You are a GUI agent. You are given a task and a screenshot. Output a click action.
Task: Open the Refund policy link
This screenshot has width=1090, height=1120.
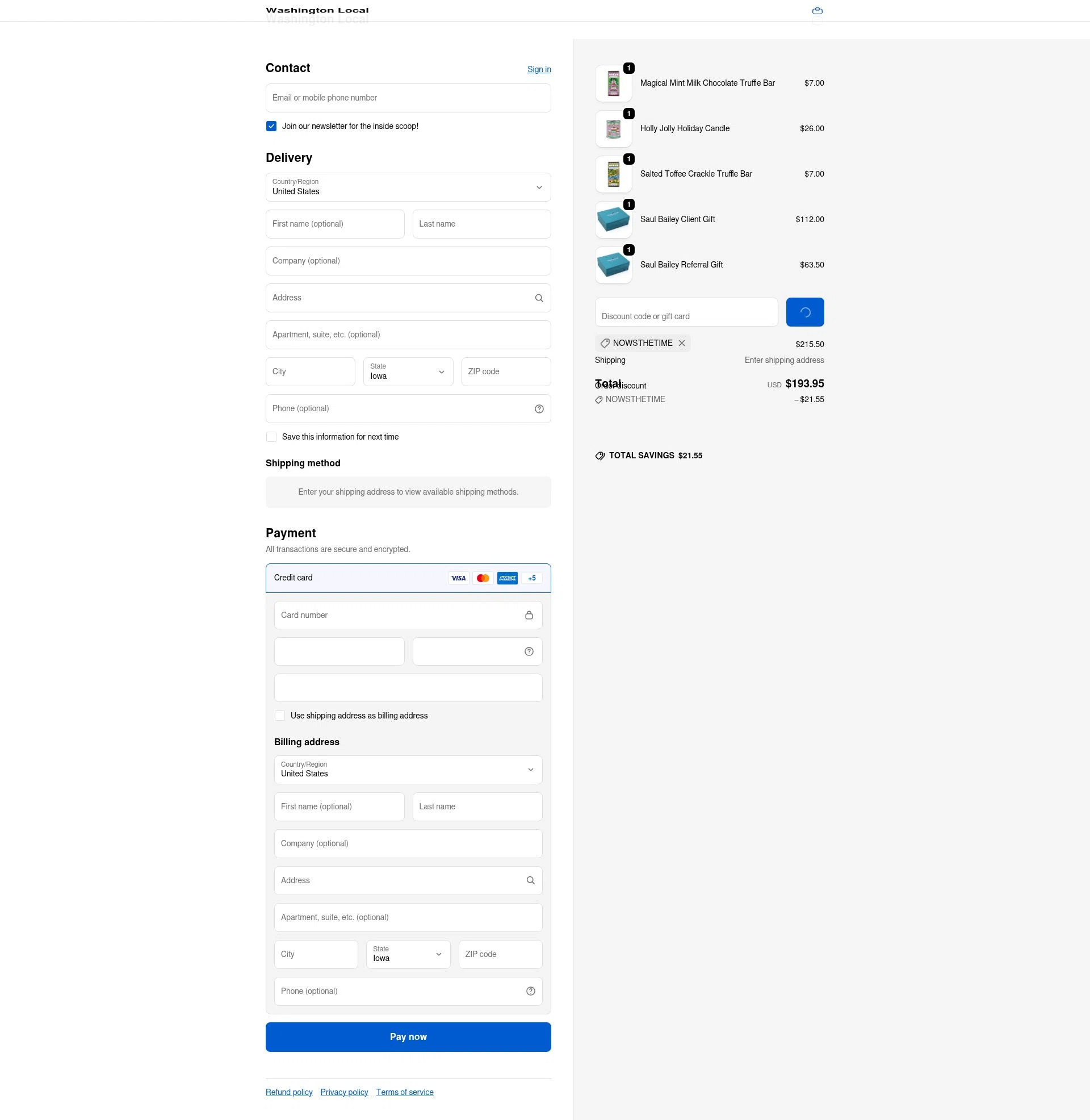click(x=288, y=1092)
